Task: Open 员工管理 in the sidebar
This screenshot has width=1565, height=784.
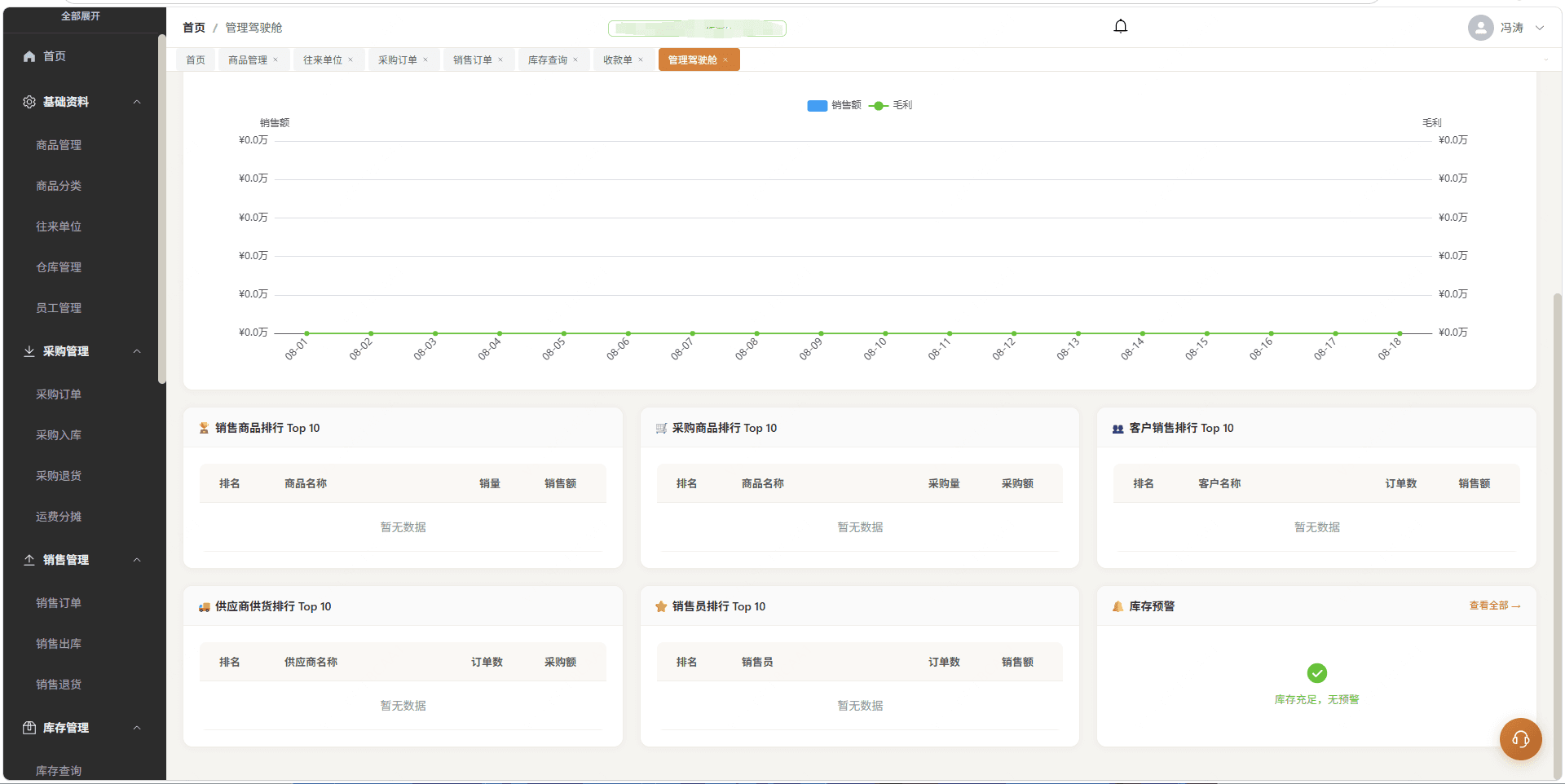Action: pyautogui.click(x=59, y=308)
